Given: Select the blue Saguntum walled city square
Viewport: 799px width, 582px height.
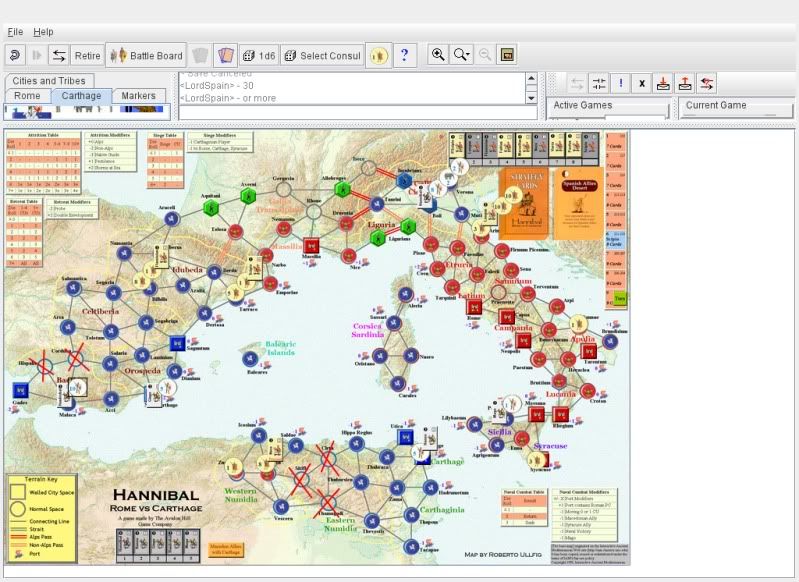Looking at the screenshot, I should point(177,343).
